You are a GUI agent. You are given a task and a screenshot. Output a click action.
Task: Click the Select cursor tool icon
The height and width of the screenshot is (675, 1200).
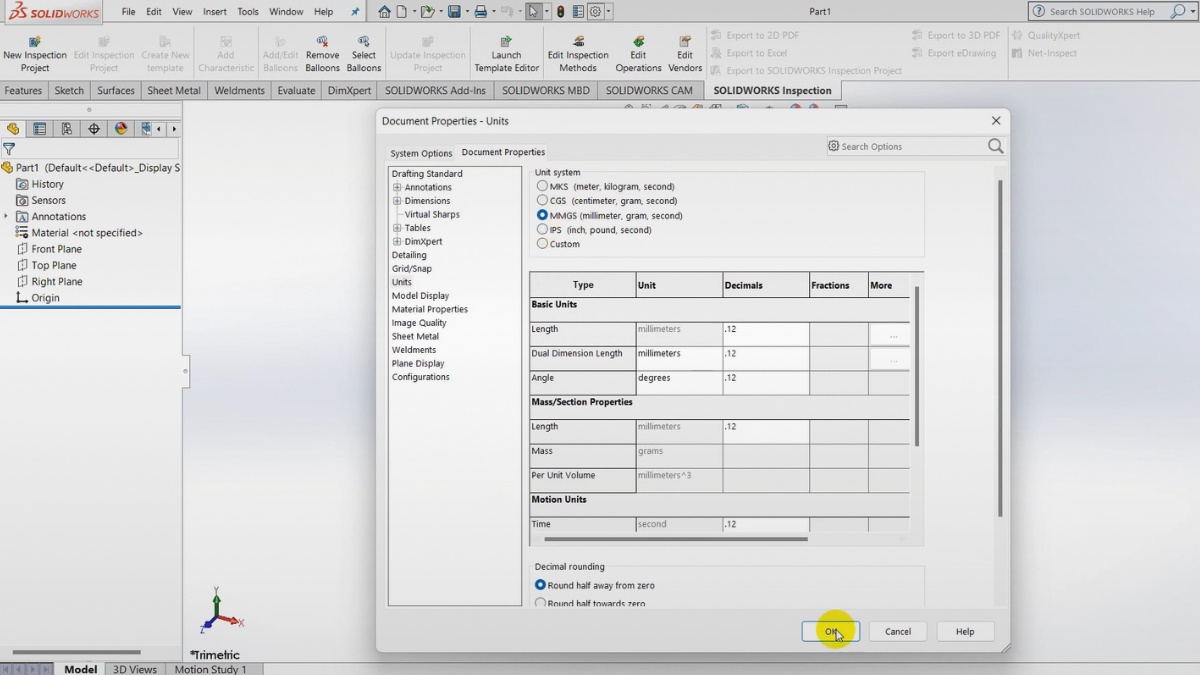tap(534, 12)
